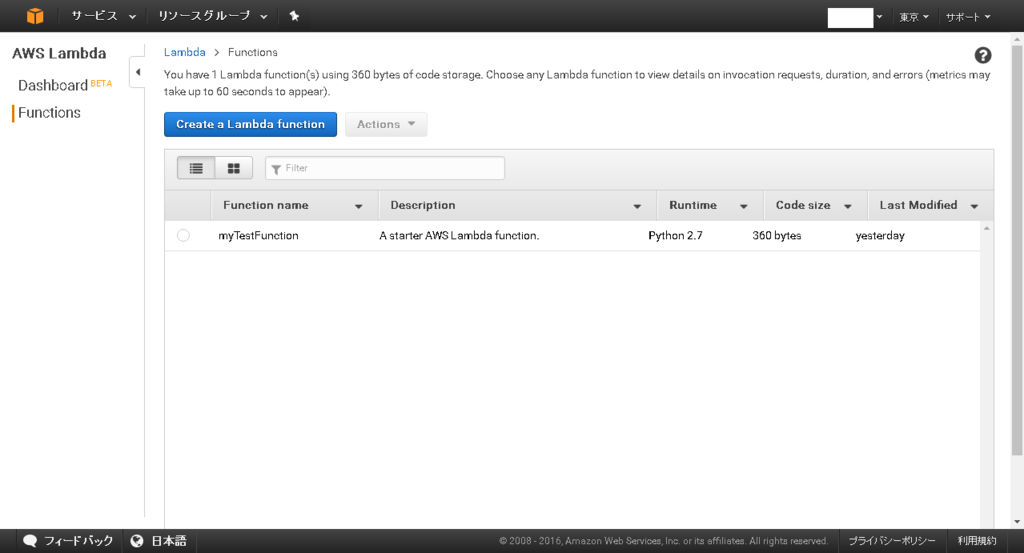This screenshot has width=1024, height=553.
Task: Switch to grid view icon
Action: pos(234,168)
